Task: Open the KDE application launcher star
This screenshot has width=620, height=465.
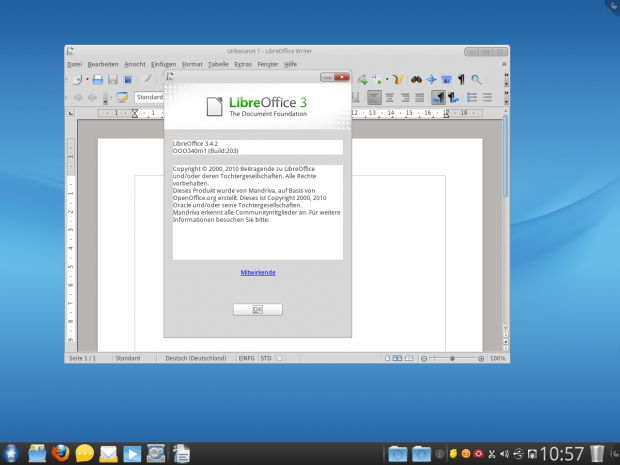Action: click(x=11, y=454)
